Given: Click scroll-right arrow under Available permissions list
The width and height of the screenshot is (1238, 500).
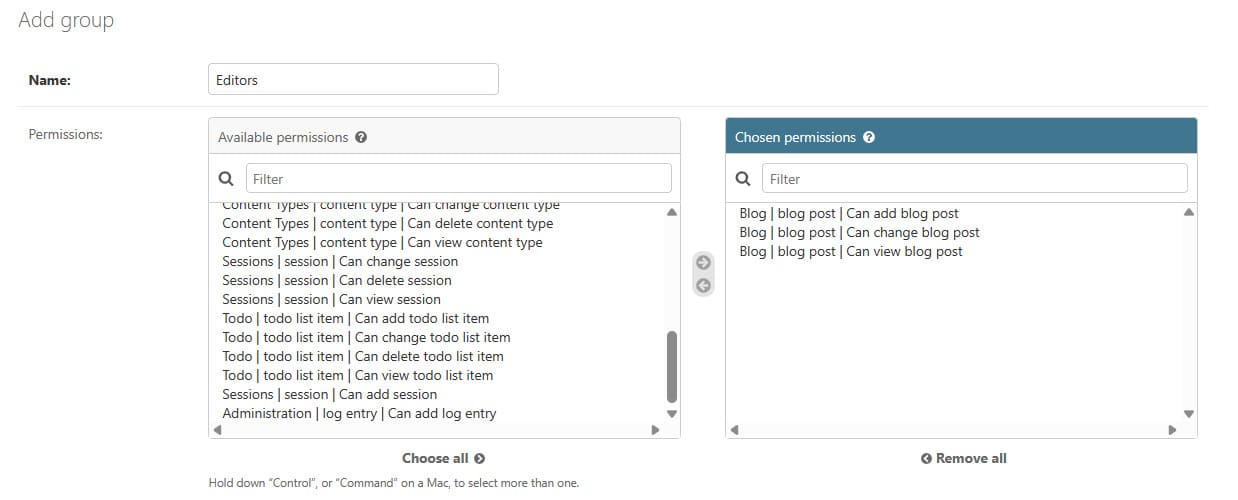Looking at the screenshot, I should click(x=655, y=430).
